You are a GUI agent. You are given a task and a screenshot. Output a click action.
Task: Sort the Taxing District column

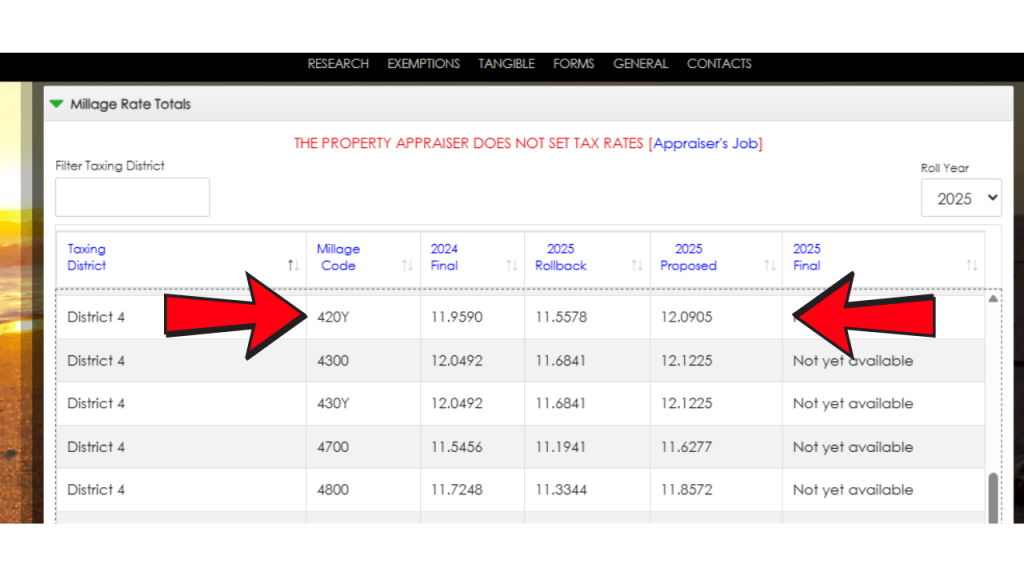(x=292, y=266)
